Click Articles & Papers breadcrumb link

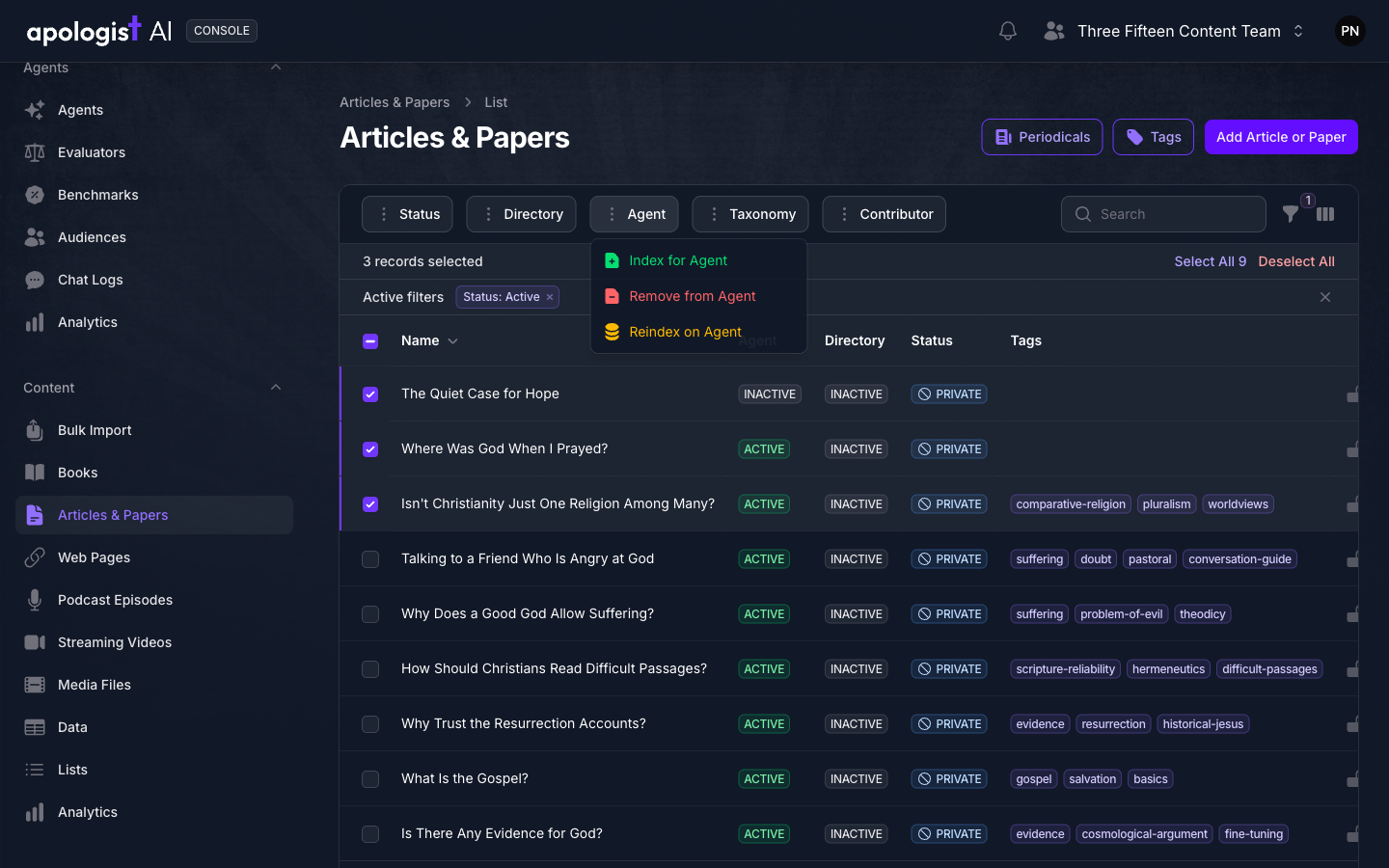click(x=395, y=102)
